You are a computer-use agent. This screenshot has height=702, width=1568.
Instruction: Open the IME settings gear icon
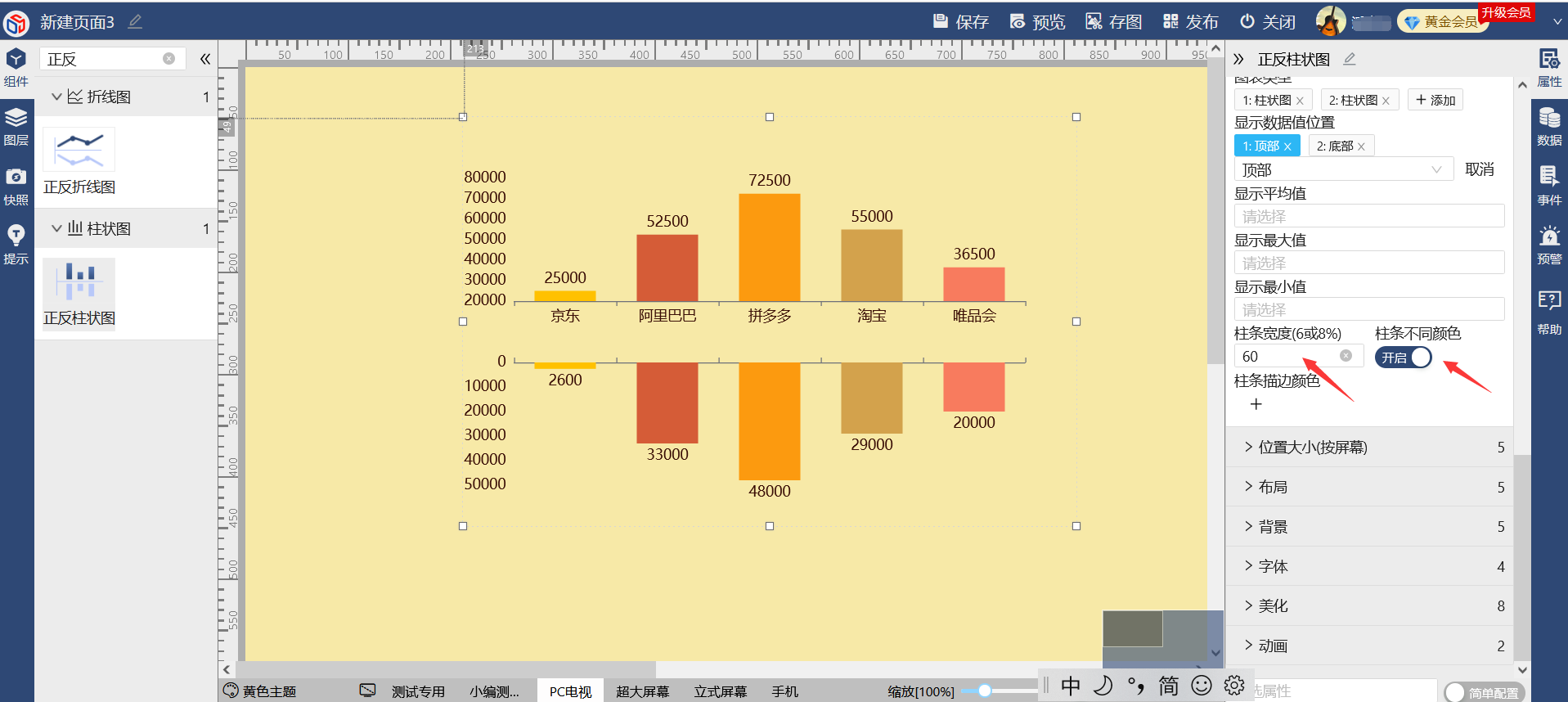[1234, 685]
